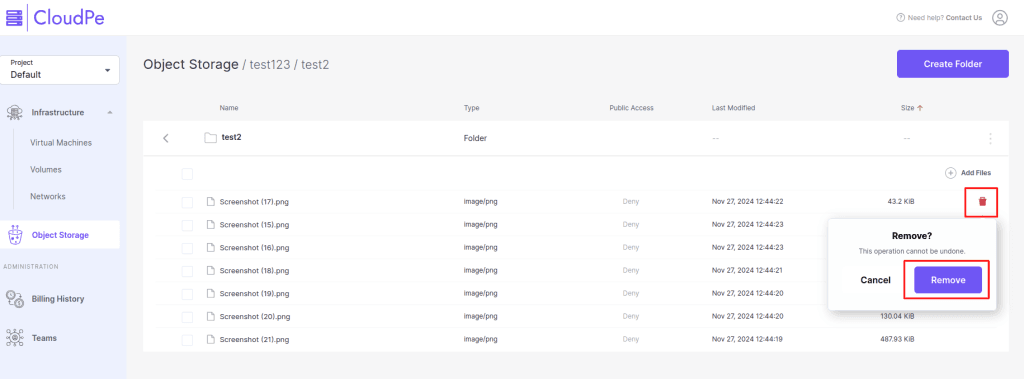
Task: Click the plus icon beside Add Files
Action: point(950,173)
